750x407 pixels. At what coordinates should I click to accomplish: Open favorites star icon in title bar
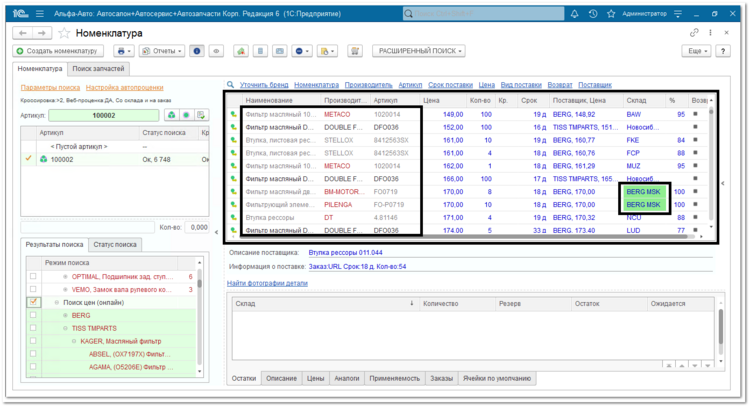pos(611,14)
